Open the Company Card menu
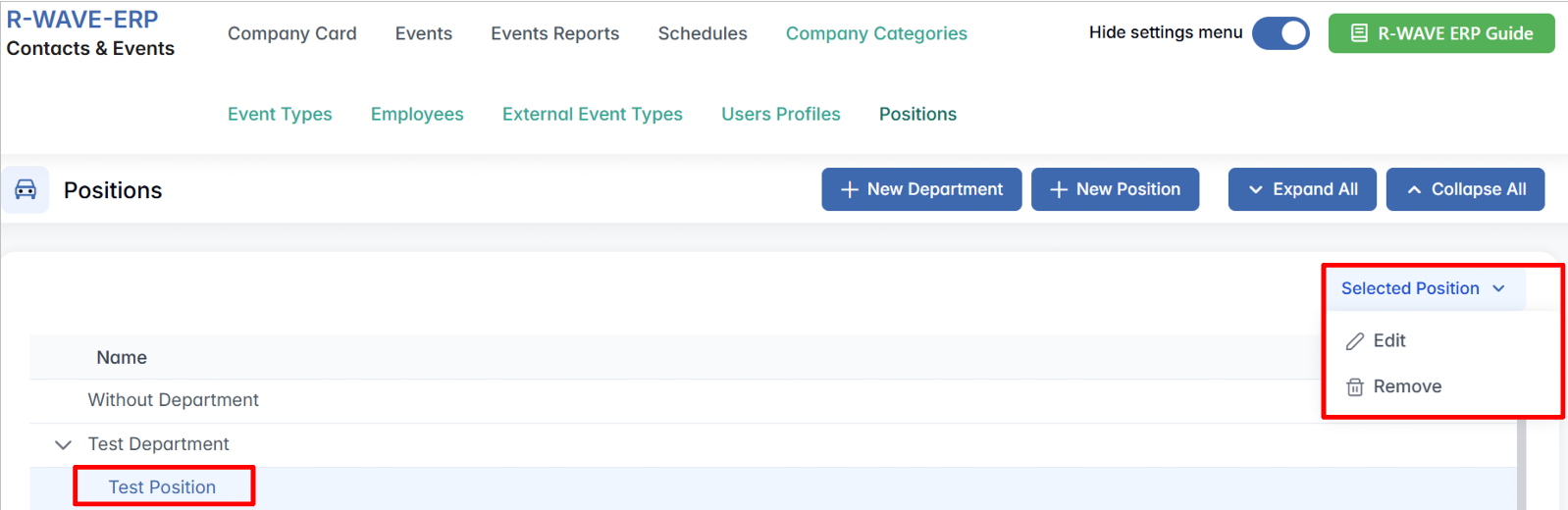The image size is (1568, 510). [292, 33]
